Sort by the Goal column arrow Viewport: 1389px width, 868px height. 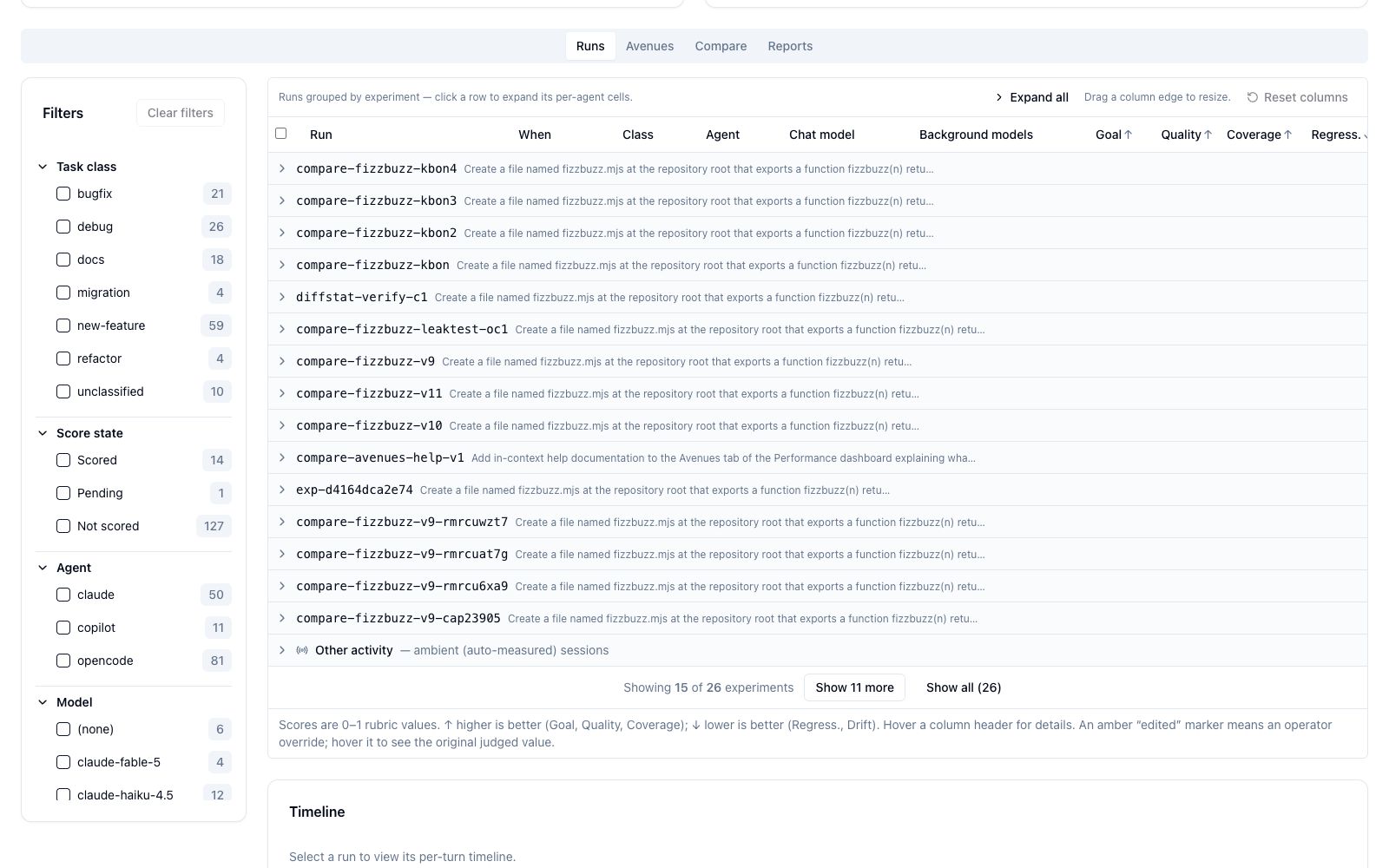pyautogui.click(x=1128, y=135)
